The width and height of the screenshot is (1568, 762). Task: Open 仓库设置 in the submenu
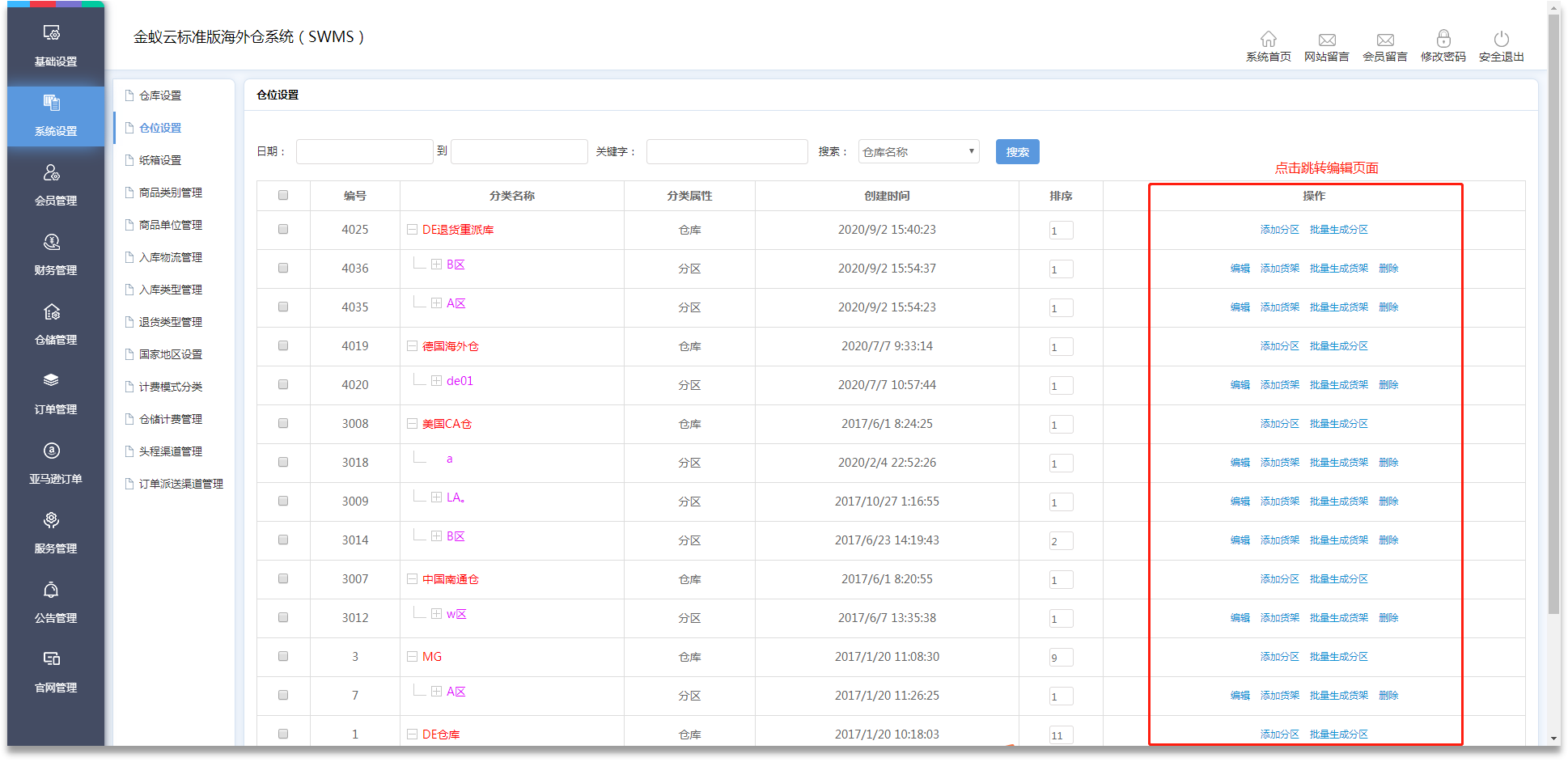tap(160, 95)
